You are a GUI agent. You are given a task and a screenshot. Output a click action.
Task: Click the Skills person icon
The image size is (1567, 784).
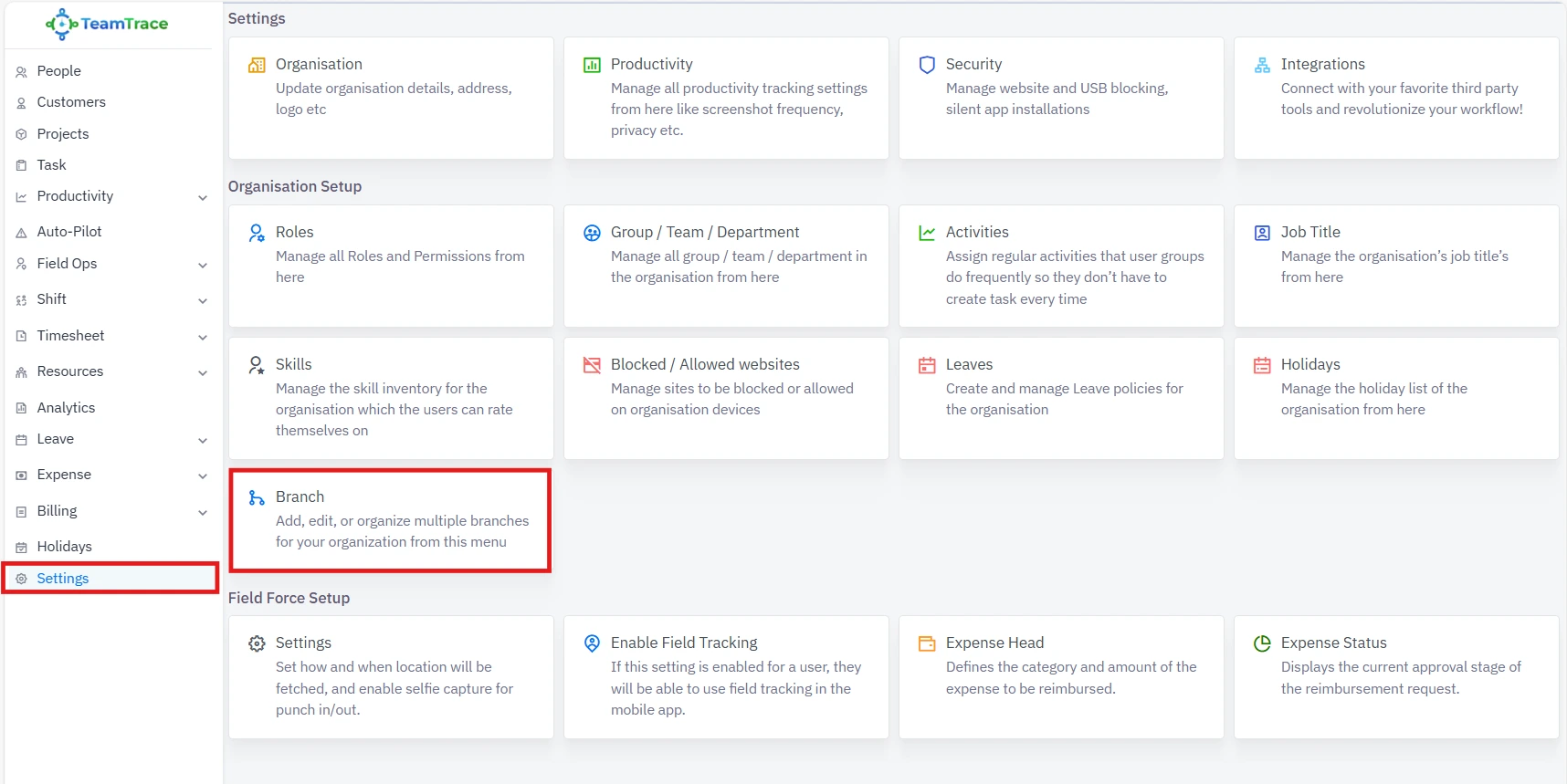257,365
